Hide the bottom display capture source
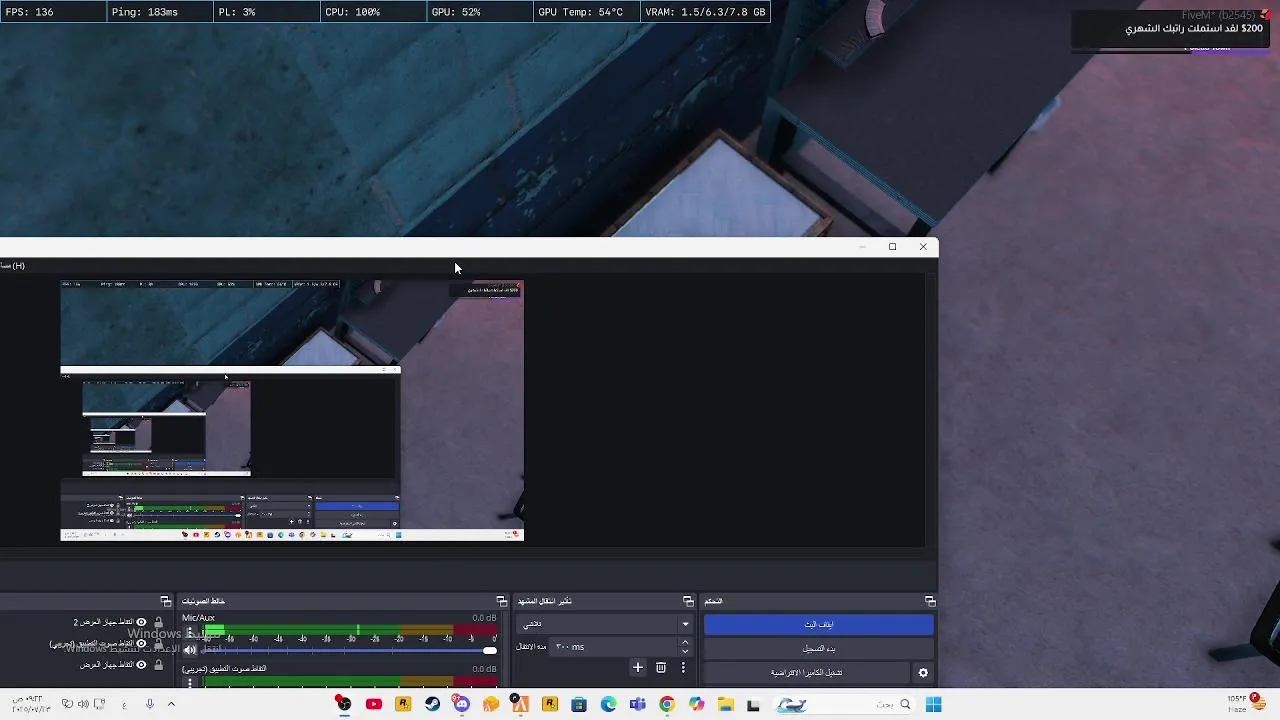 tap(141, 664)
